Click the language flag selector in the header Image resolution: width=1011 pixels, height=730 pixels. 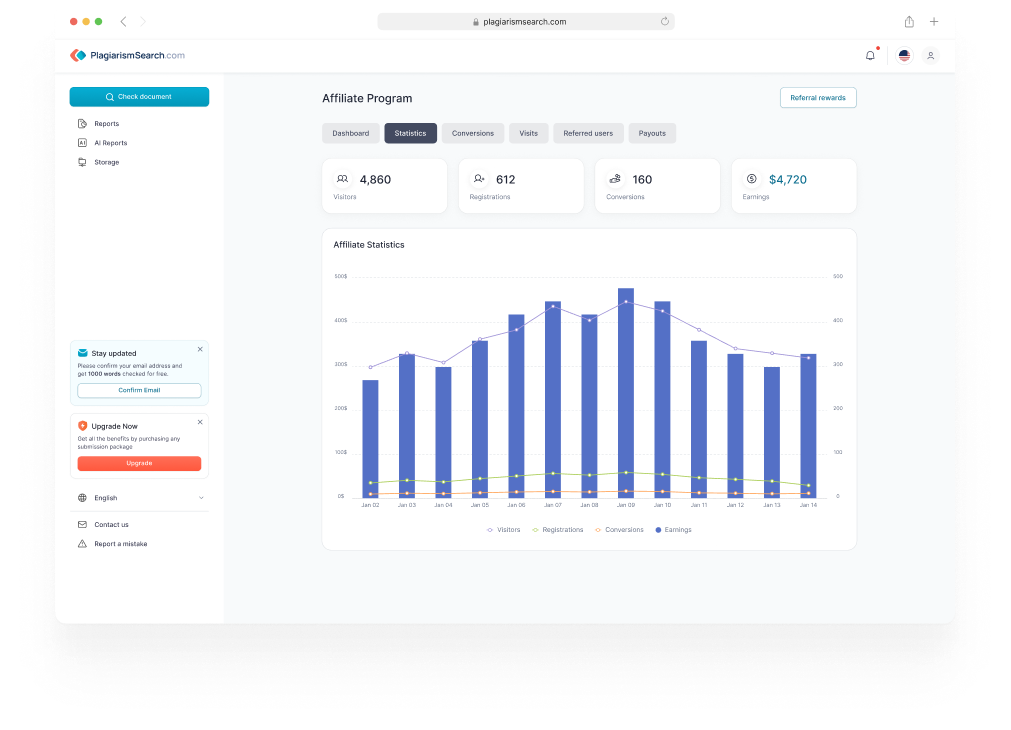point(903,56)
